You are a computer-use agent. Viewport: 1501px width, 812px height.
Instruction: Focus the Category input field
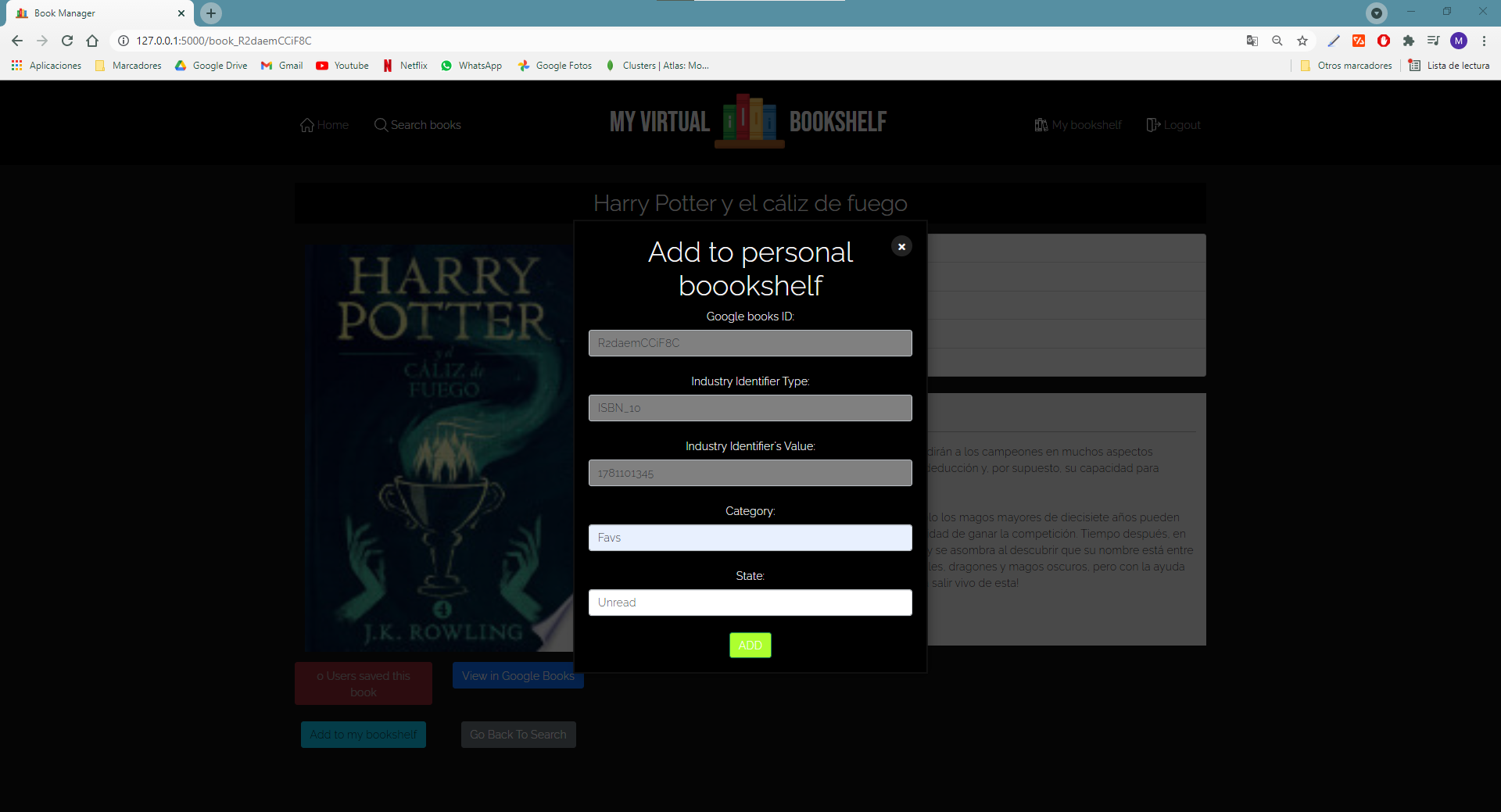pyautogui.click(x=750, y=538)
